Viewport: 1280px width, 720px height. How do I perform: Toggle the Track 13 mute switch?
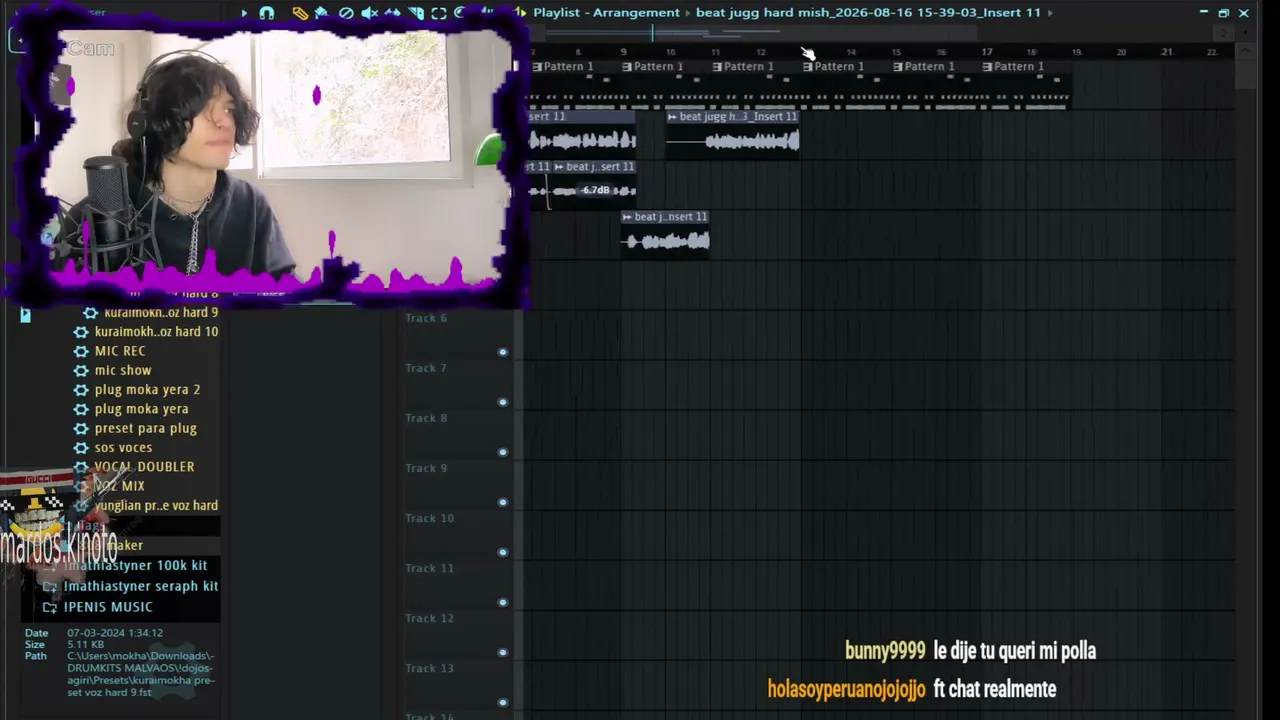pos(503,702)
